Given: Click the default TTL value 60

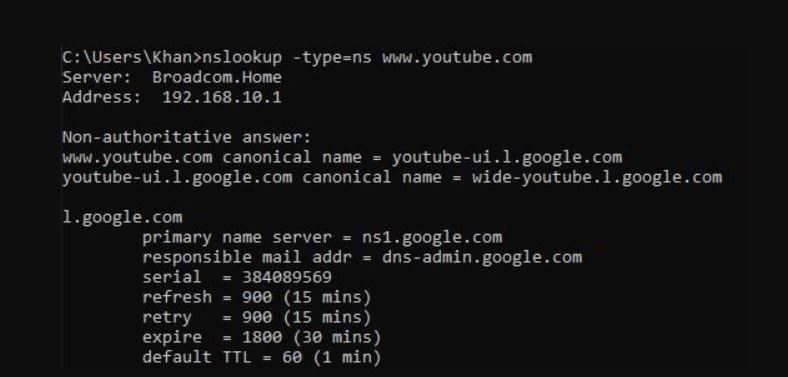Looking at the screenshot, I should point(292,357).
